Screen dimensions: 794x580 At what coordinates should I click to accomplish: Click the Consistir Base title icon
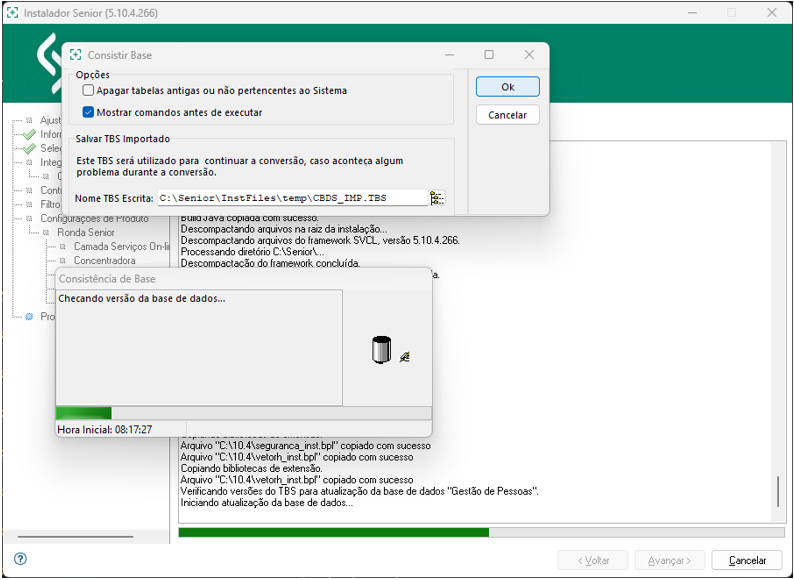tap(75, 55)
